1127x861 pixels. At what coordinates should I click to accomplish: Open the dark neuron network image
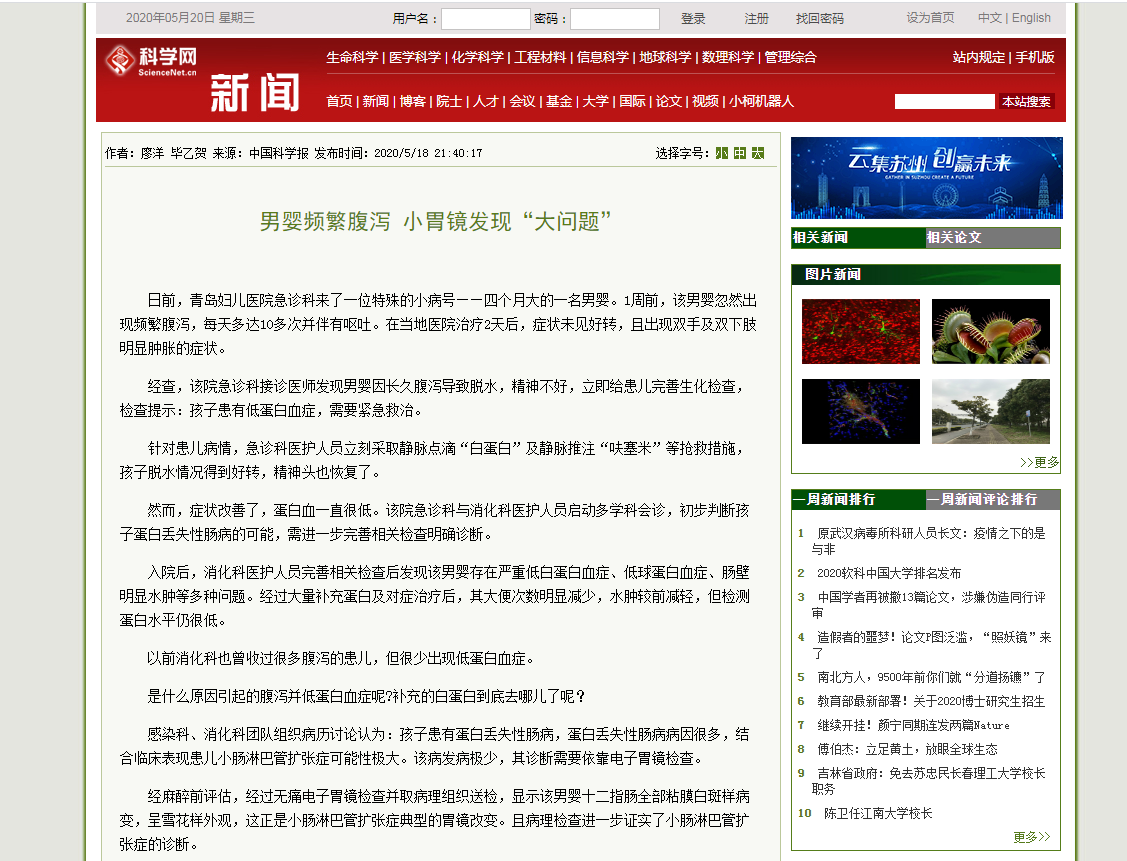tap(860, 411)
